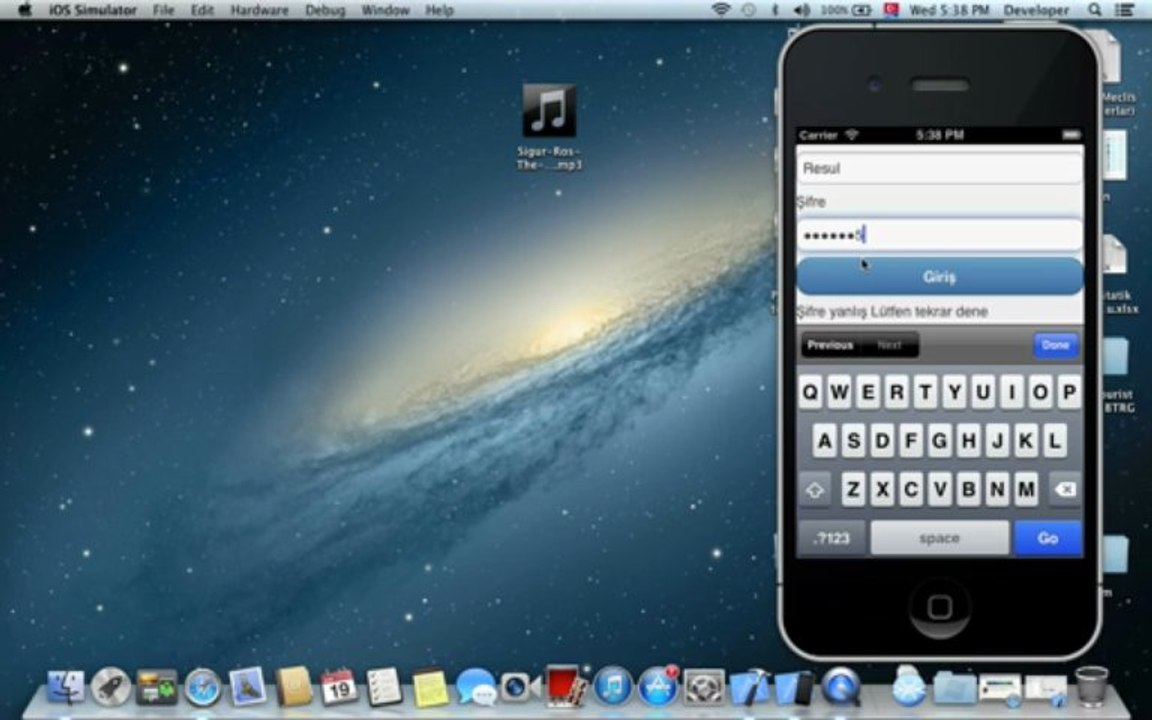Click the volume speaker icon in menu bar

(x=802, y=10)
